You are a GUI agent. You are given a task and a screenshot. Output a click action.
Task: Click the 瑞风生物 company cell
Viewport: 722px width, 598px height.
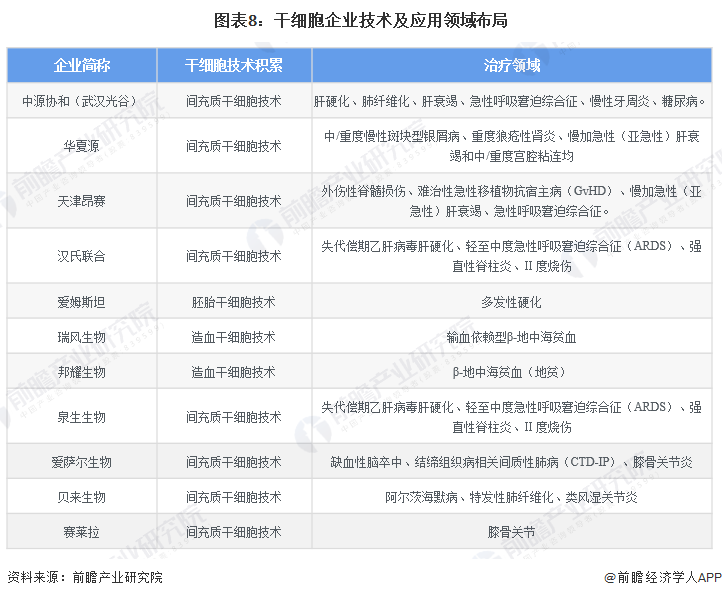coord(82,337)
